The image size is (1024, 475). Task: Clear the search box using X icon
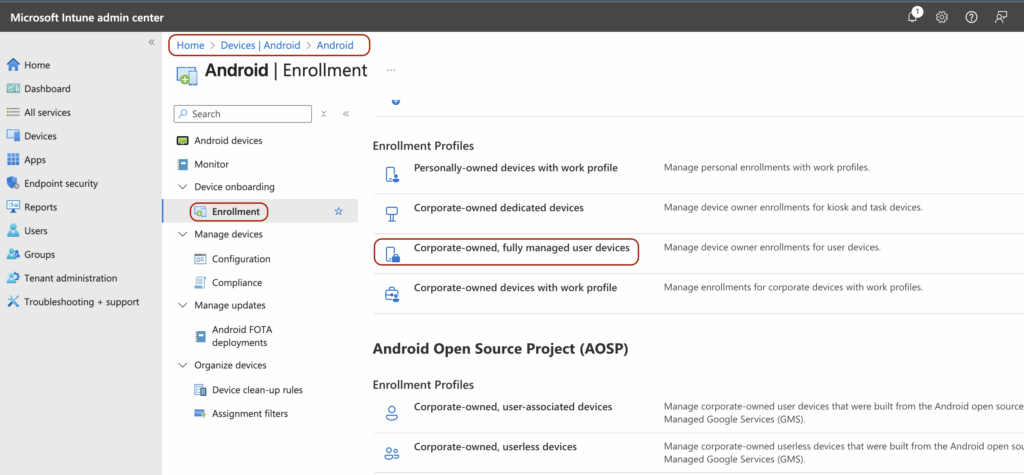click(324, 114)
